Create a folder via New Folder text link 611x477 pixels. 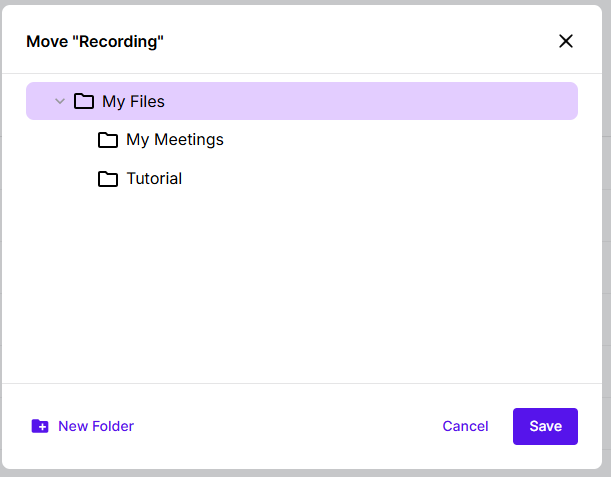point(96,426)
